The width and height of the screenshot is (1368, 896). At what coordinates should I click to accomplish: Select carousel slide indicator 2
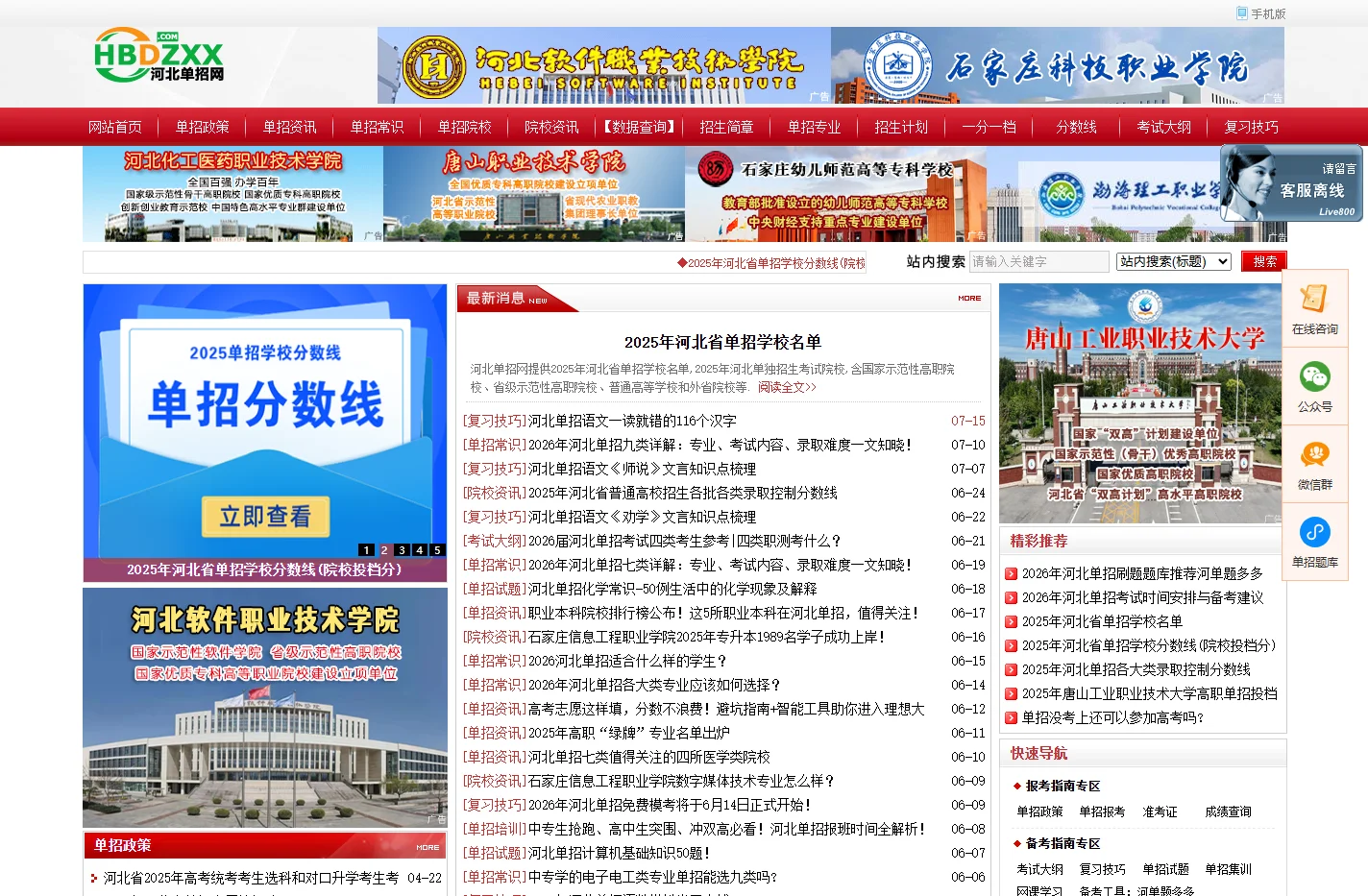tap(384, 550)
